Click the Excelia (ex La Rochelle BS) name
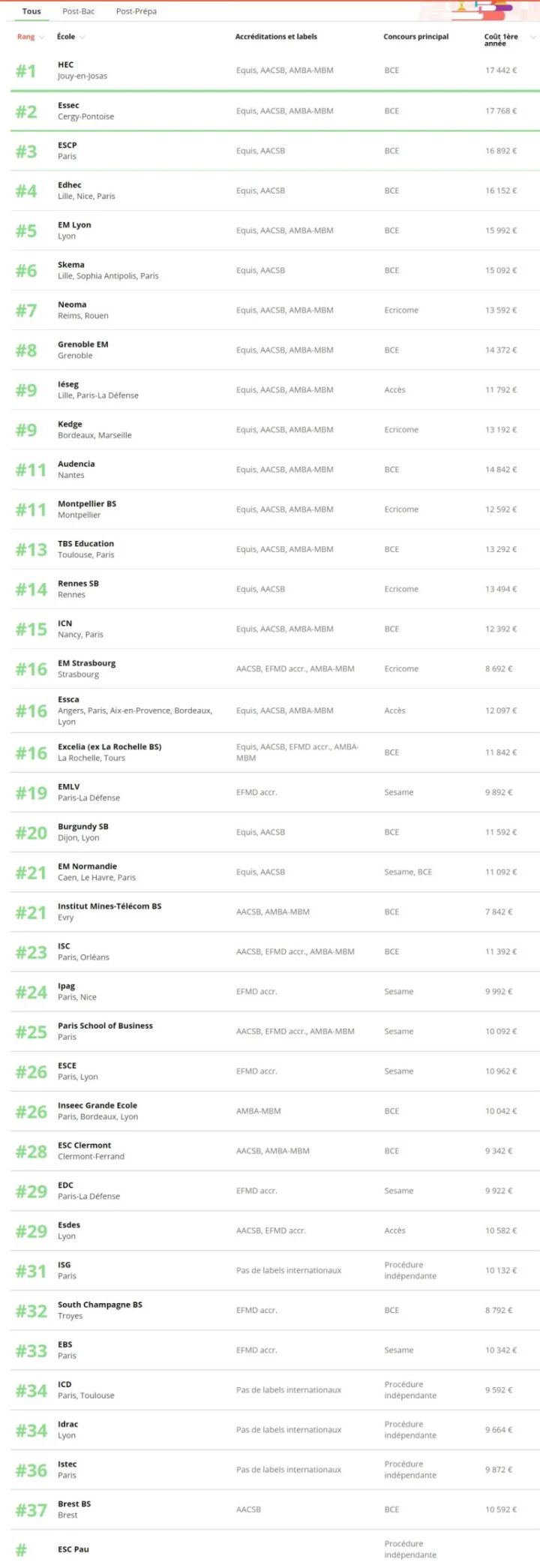Screen dimensions: 540x1568 [109, 746]
